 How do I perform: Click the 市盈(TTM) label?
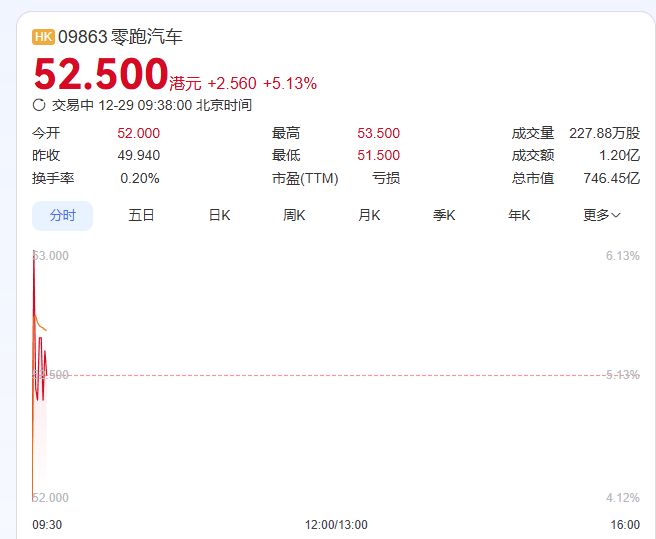[x=305, y=178]
